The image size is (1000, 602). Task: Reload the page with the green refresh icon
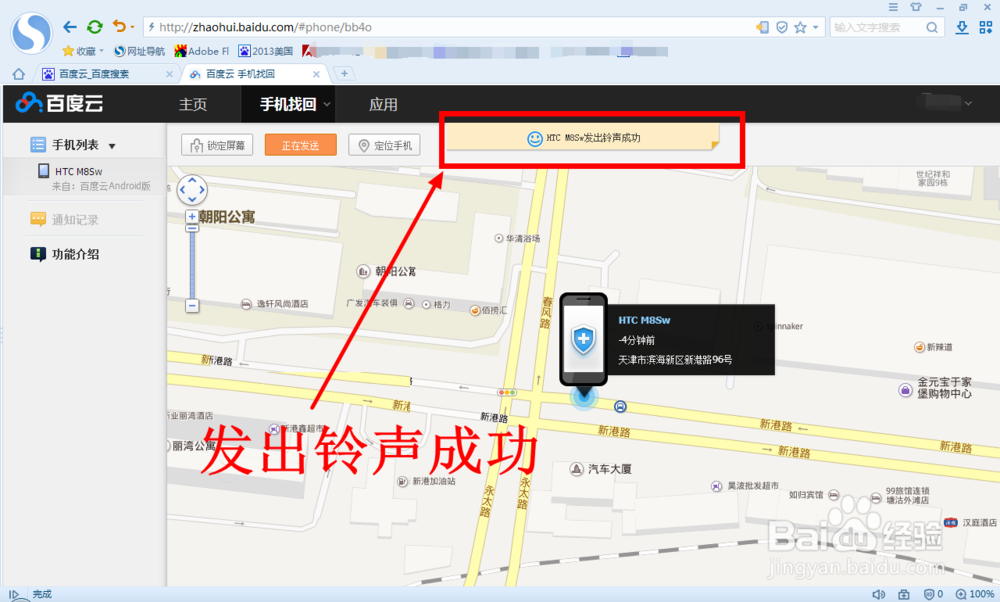point(94,27)
